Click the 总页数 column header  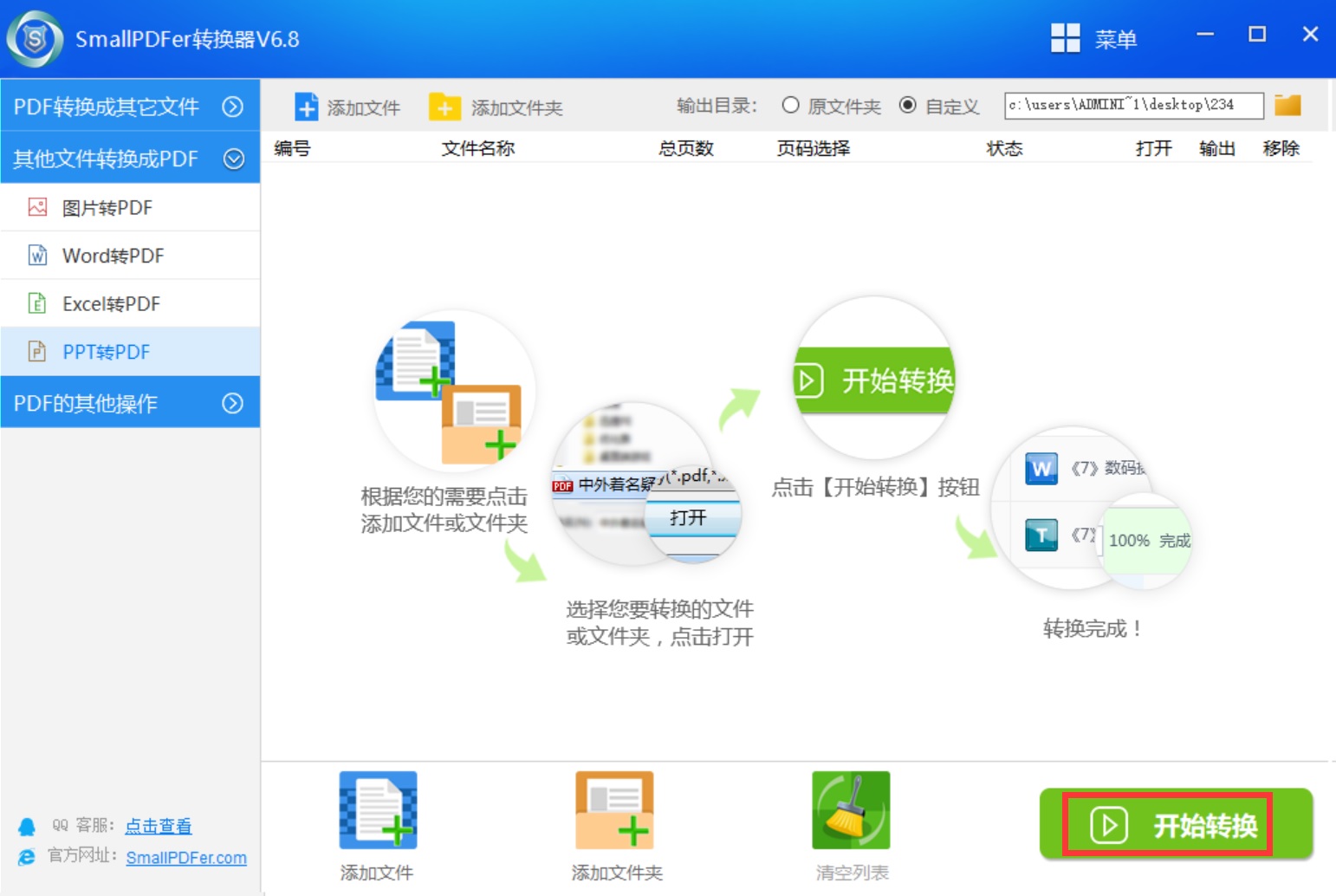pyautogui.click(x=685, y=148)
